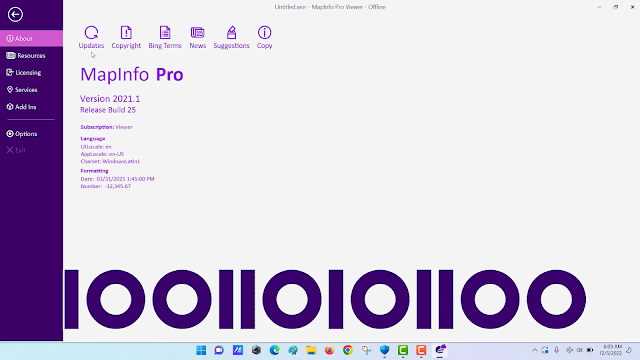640x360 pixels.
Task: Open the green Camtasia taskbar icon
Action: point(403,350)
